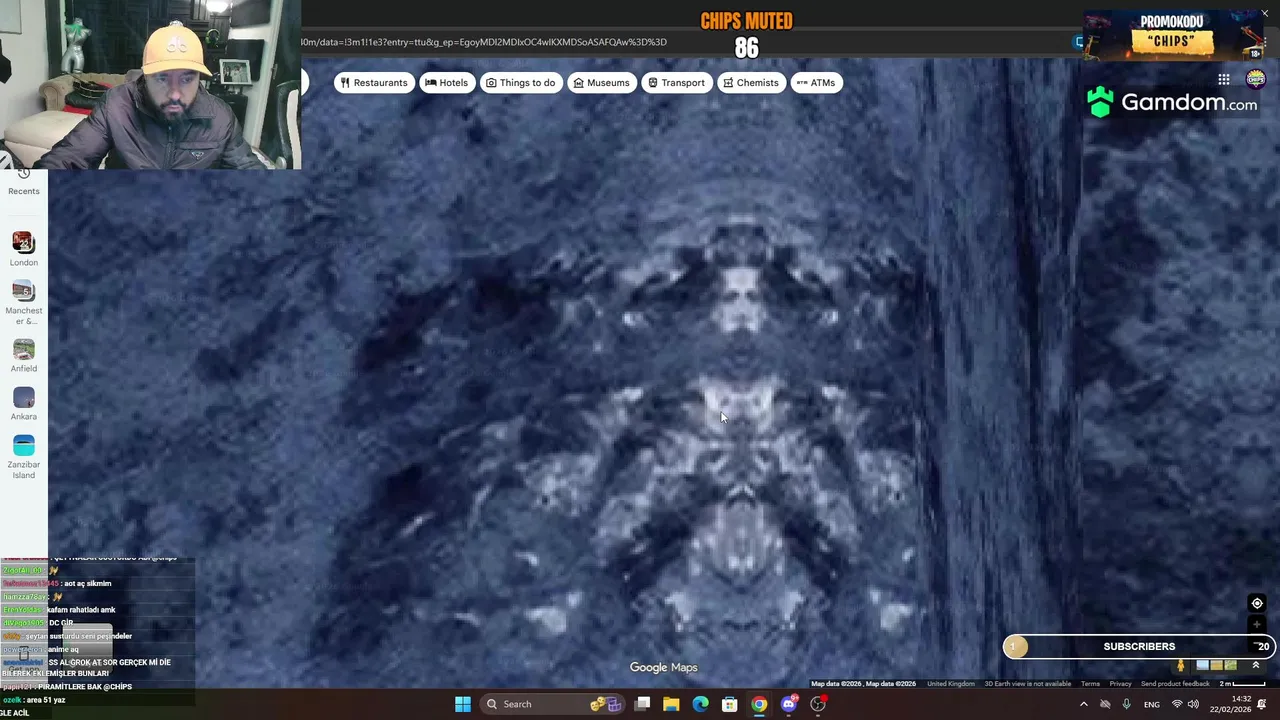Viewport: 1280px width, 720px height.
Task: Open OBS Studio from taskbar
Action: point(818,704)
